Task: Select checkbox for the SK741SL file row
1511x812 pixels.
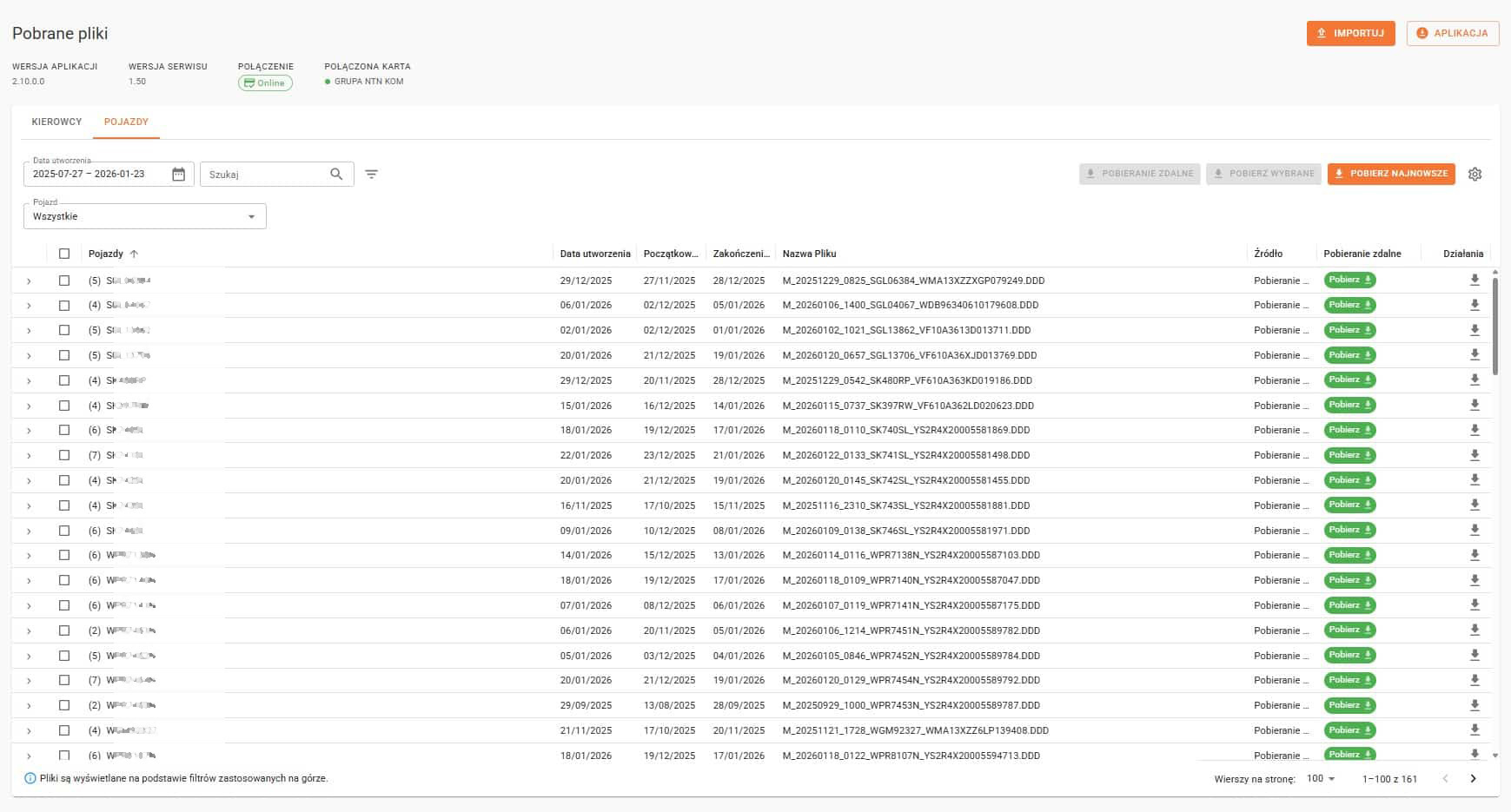Action: [64, 455]
